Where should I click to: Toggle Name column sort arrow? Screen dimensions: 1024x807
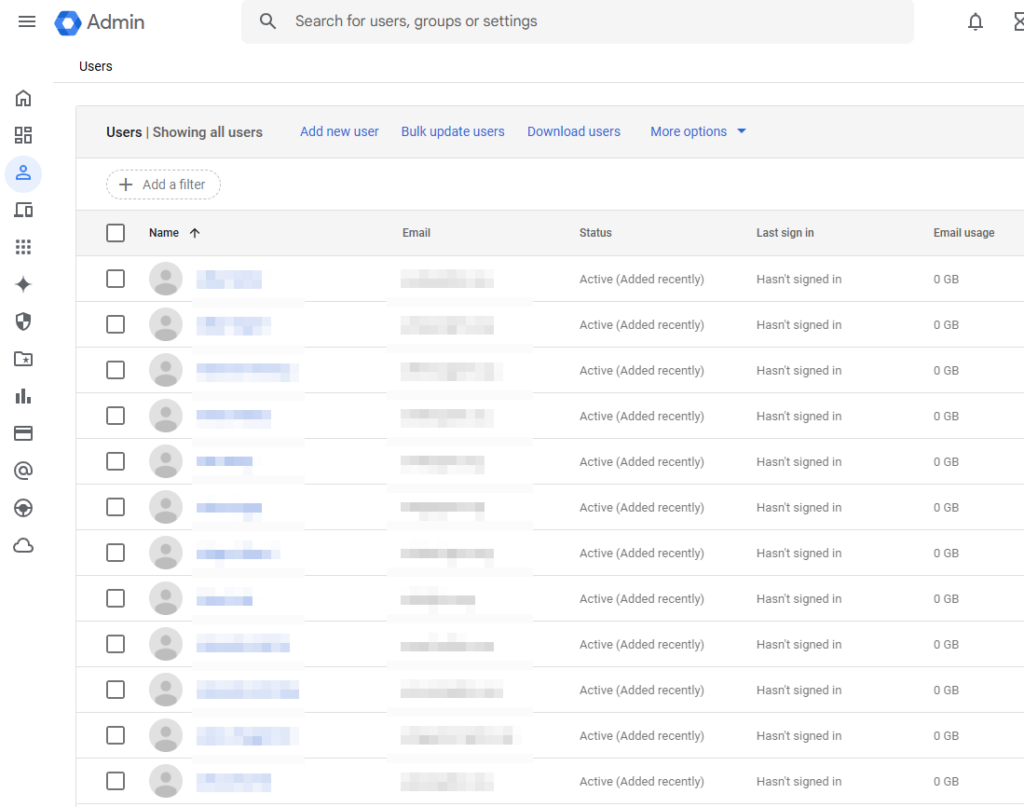click(x=195, y=233)
